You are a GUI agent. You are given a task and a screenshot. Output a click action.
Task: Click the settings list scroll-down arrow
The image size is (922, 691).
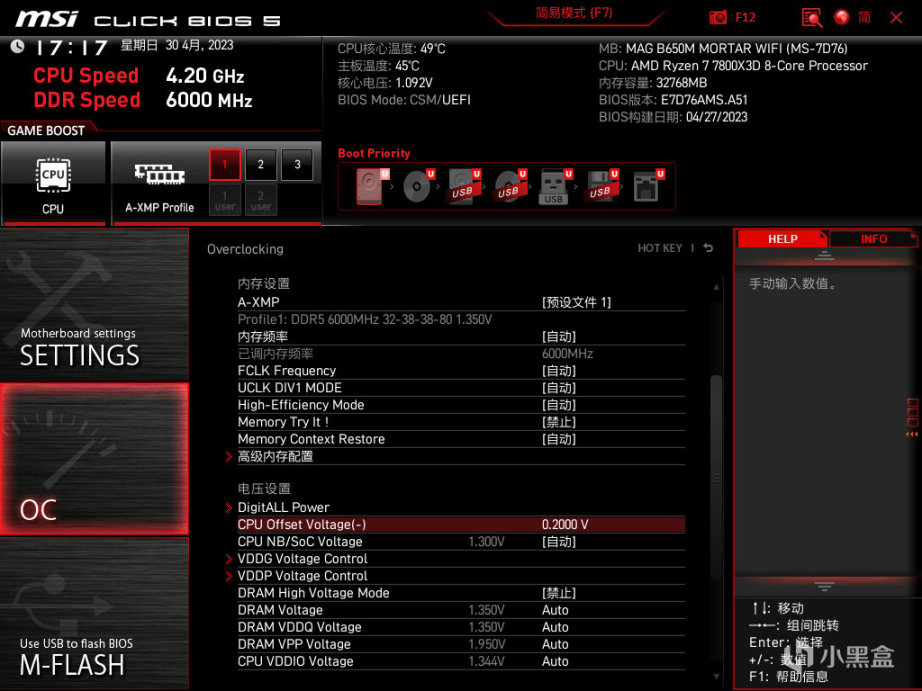click(x=716, y=676)
